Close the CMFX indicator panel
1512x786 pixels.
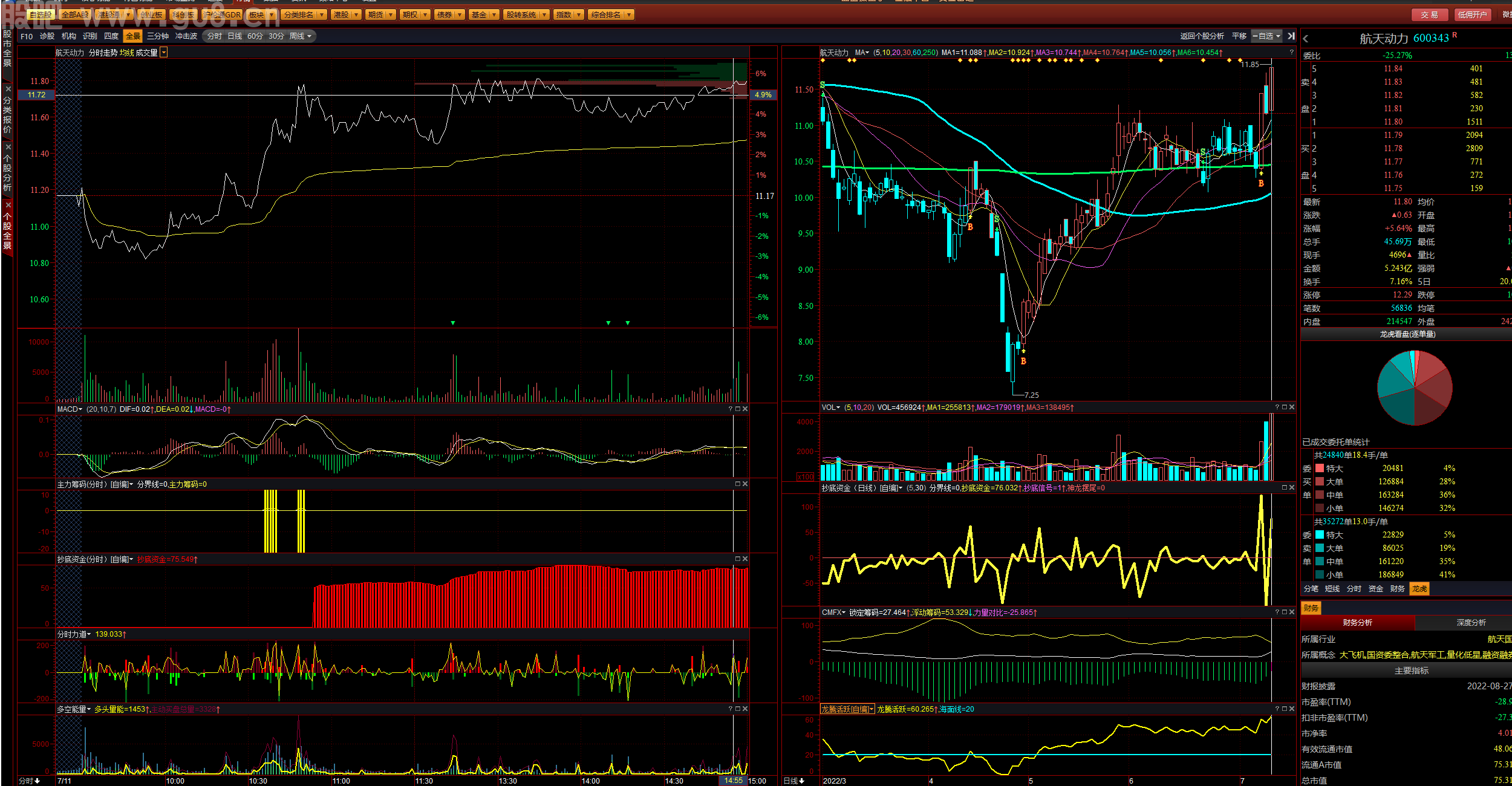[1292, 612]
